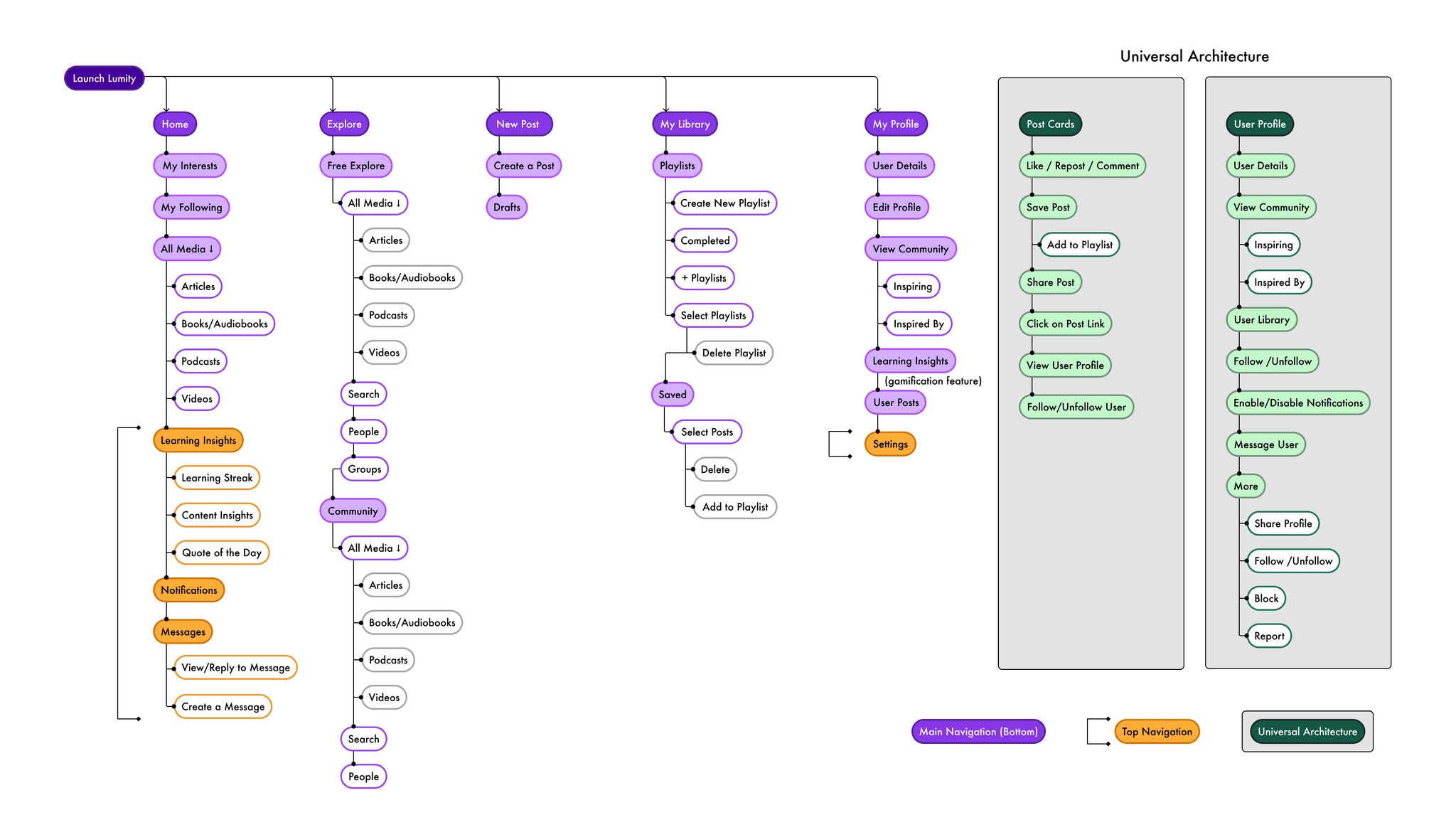The height and width of the screenshot is (832, 1456).
Task: Click the Completed playlist node
Action: [705, 241]
